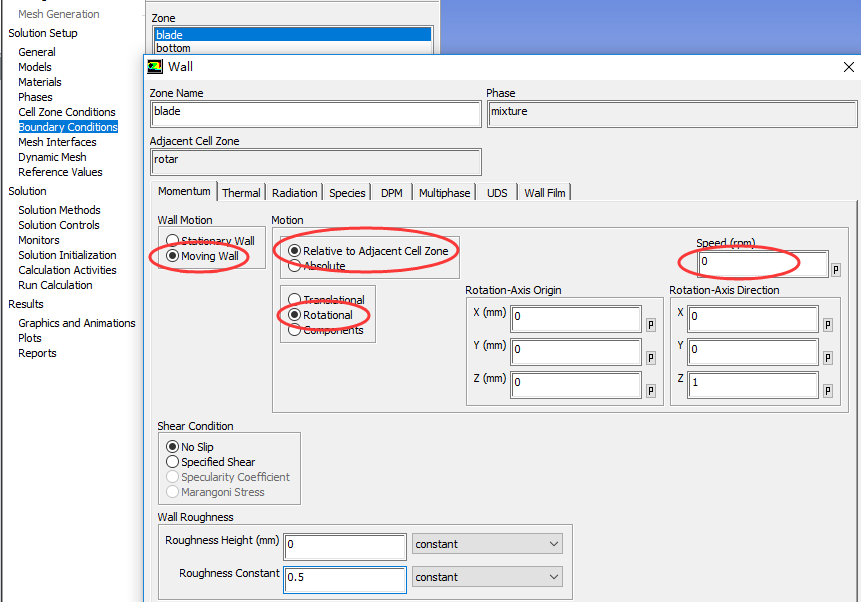Click the Roughness Height (mm) input field
Screen dimensions: 861x602
tap(345, 546)
